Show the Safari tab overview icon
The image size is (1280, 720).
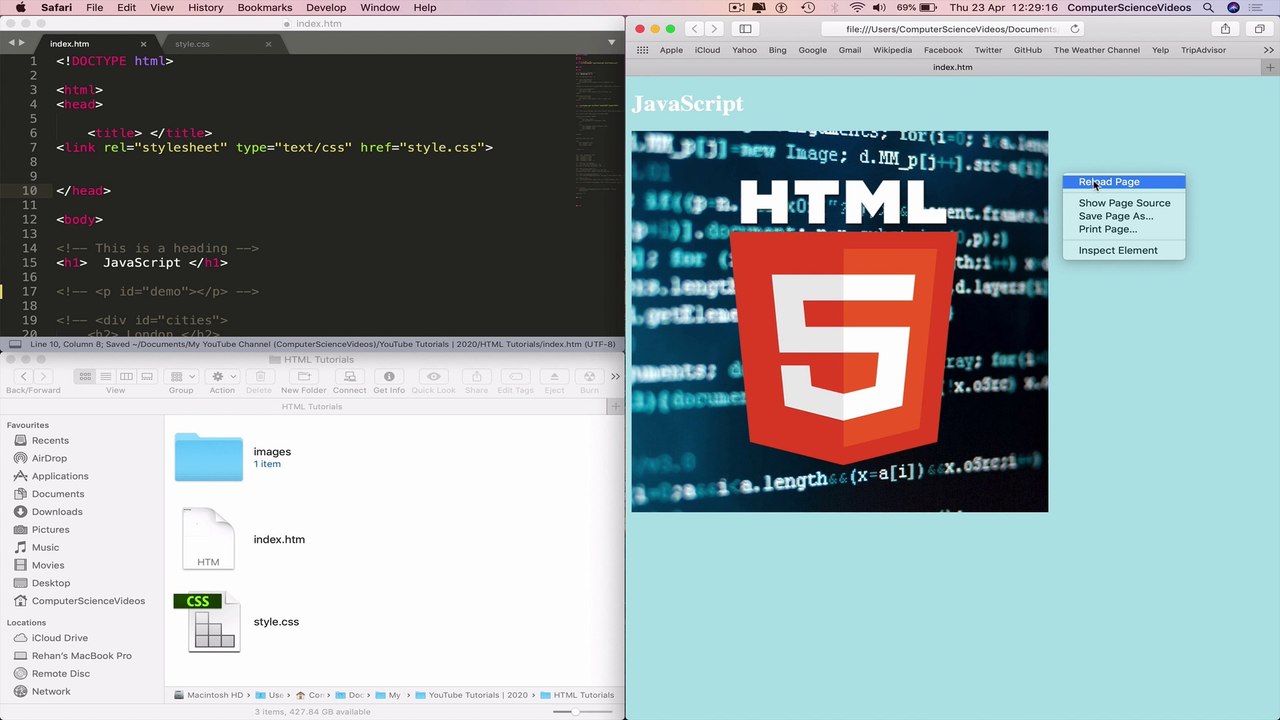coord(1260,29)
